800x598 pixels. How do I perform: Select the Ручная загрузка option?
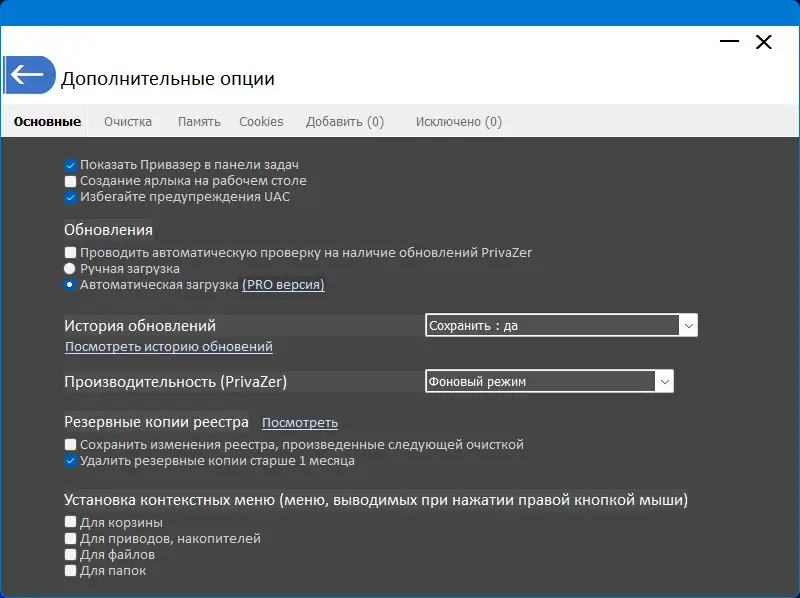69,268
